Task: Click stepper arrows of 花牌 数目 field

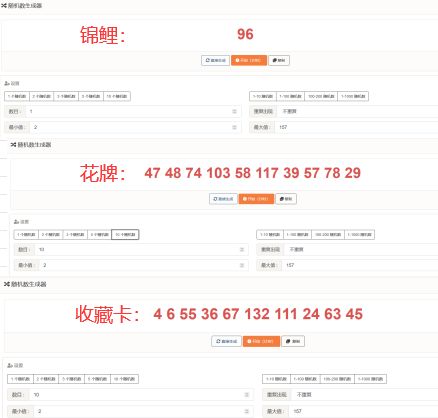Action: point(242,250)
